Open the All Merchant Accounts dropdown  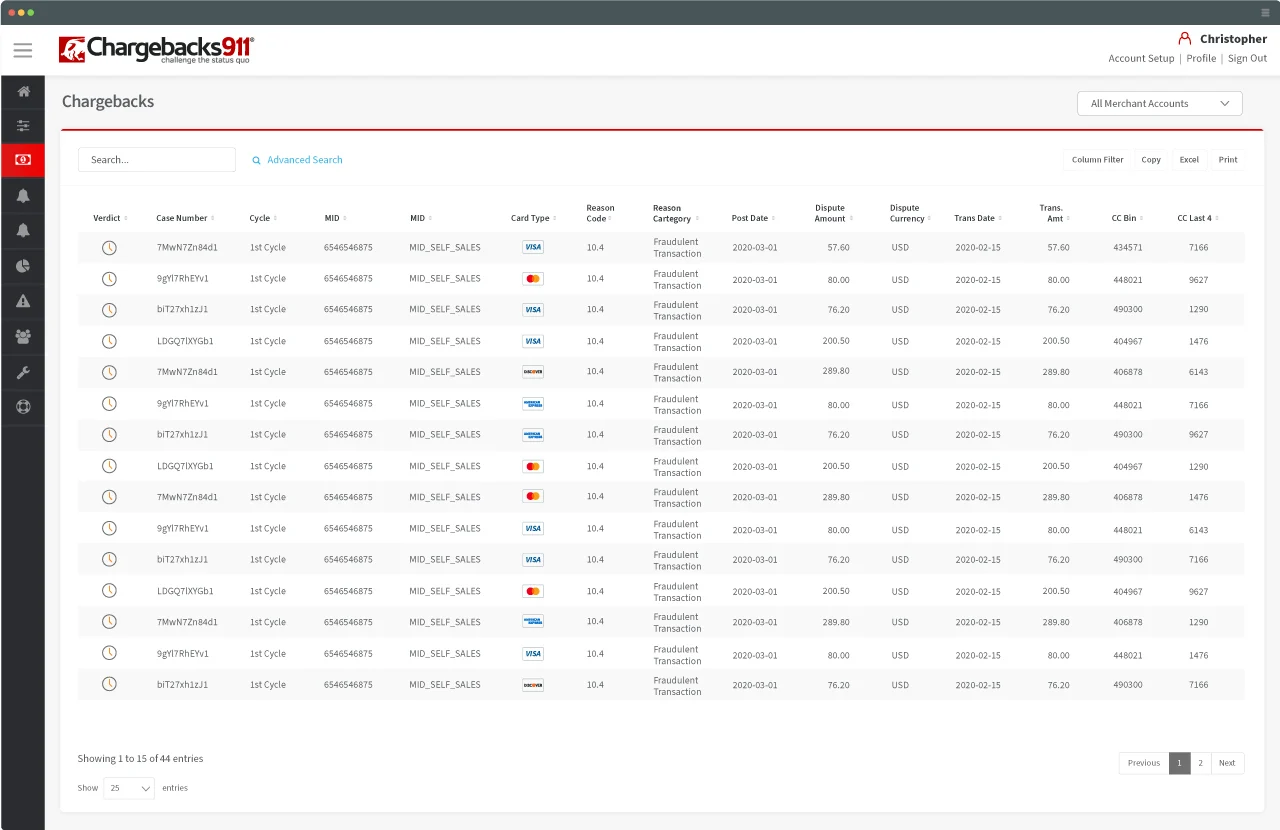pyautogui.click(x=1158, y=103)
